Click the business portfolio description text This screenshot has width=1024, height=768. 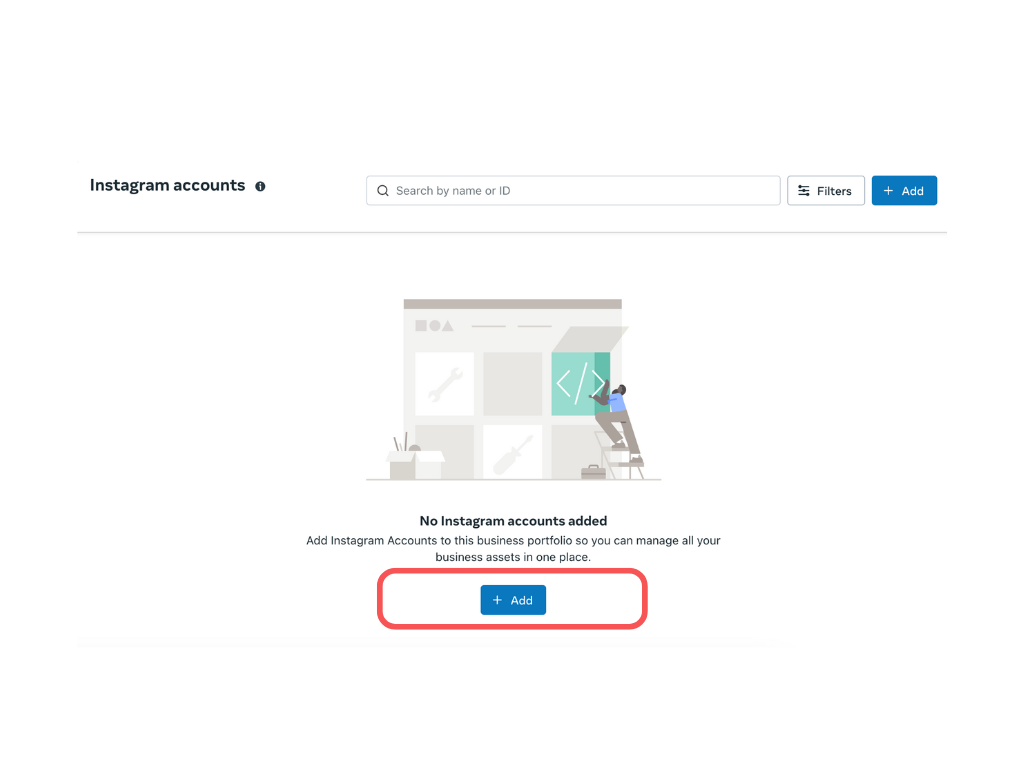click(x=513, y=549)
